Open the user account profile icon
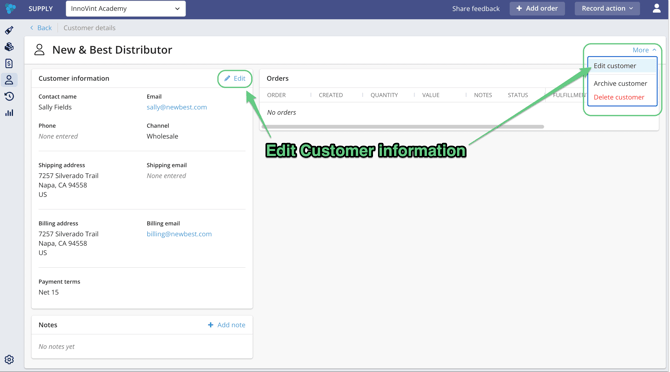Screen dimensions: 670x372 [656, 8]
